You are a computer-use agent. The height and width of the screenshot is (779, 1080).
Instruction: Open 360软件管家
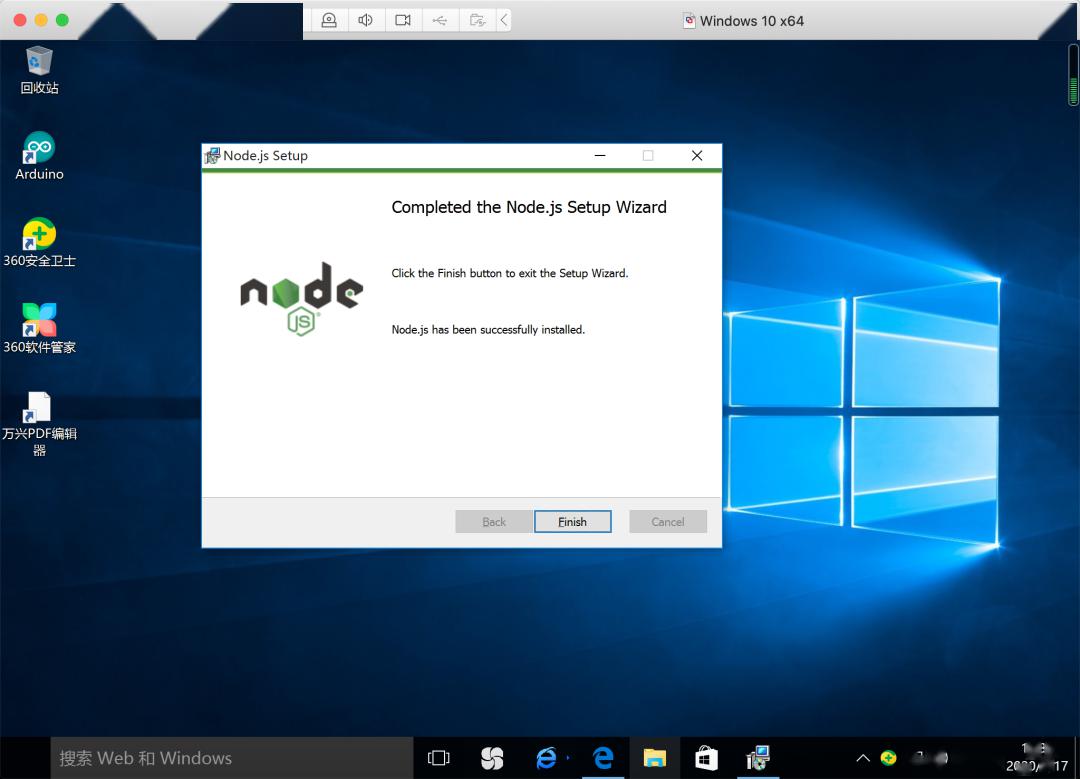point(39,320)
